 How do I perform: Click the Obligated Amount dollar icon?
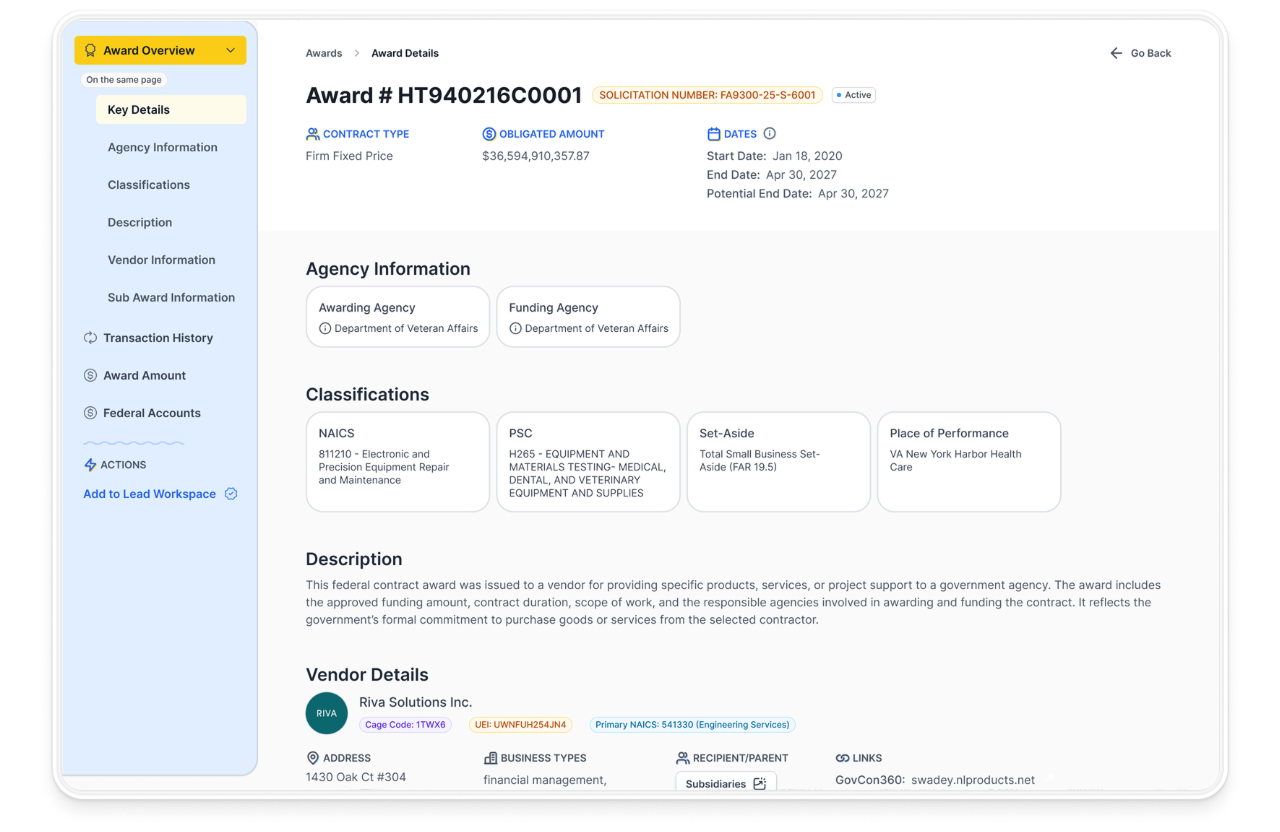pos(489,134)
